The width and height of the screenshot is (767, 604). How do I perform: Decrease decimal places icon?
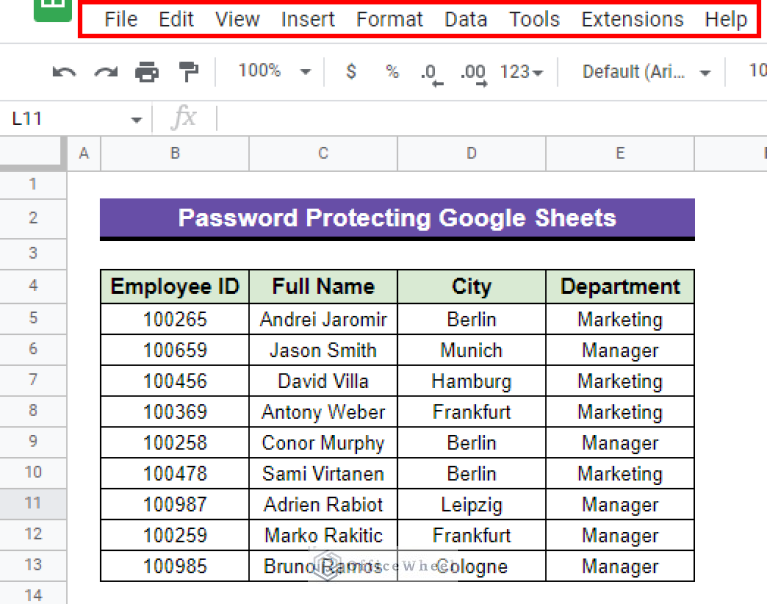point(431,74)
